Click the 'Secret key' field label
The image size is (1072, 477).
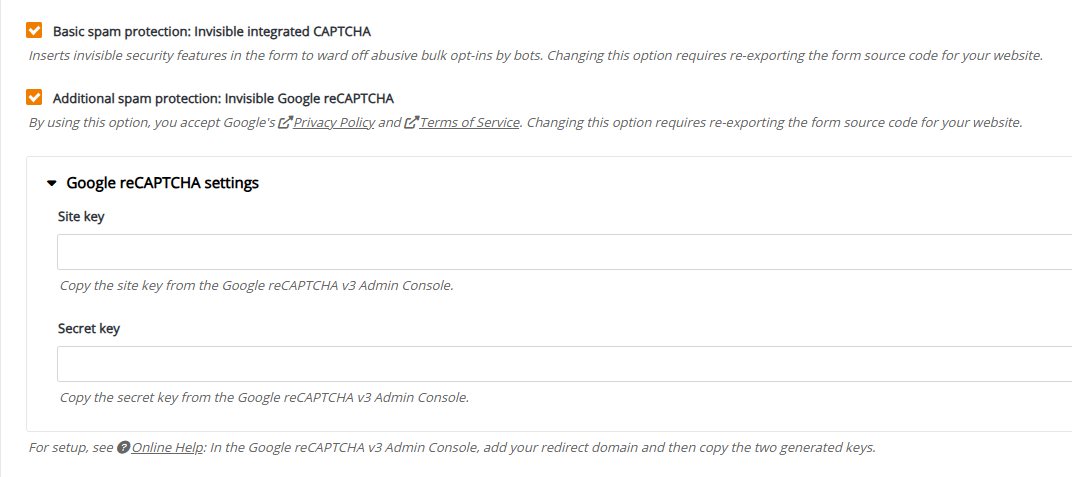pos(89,328)
